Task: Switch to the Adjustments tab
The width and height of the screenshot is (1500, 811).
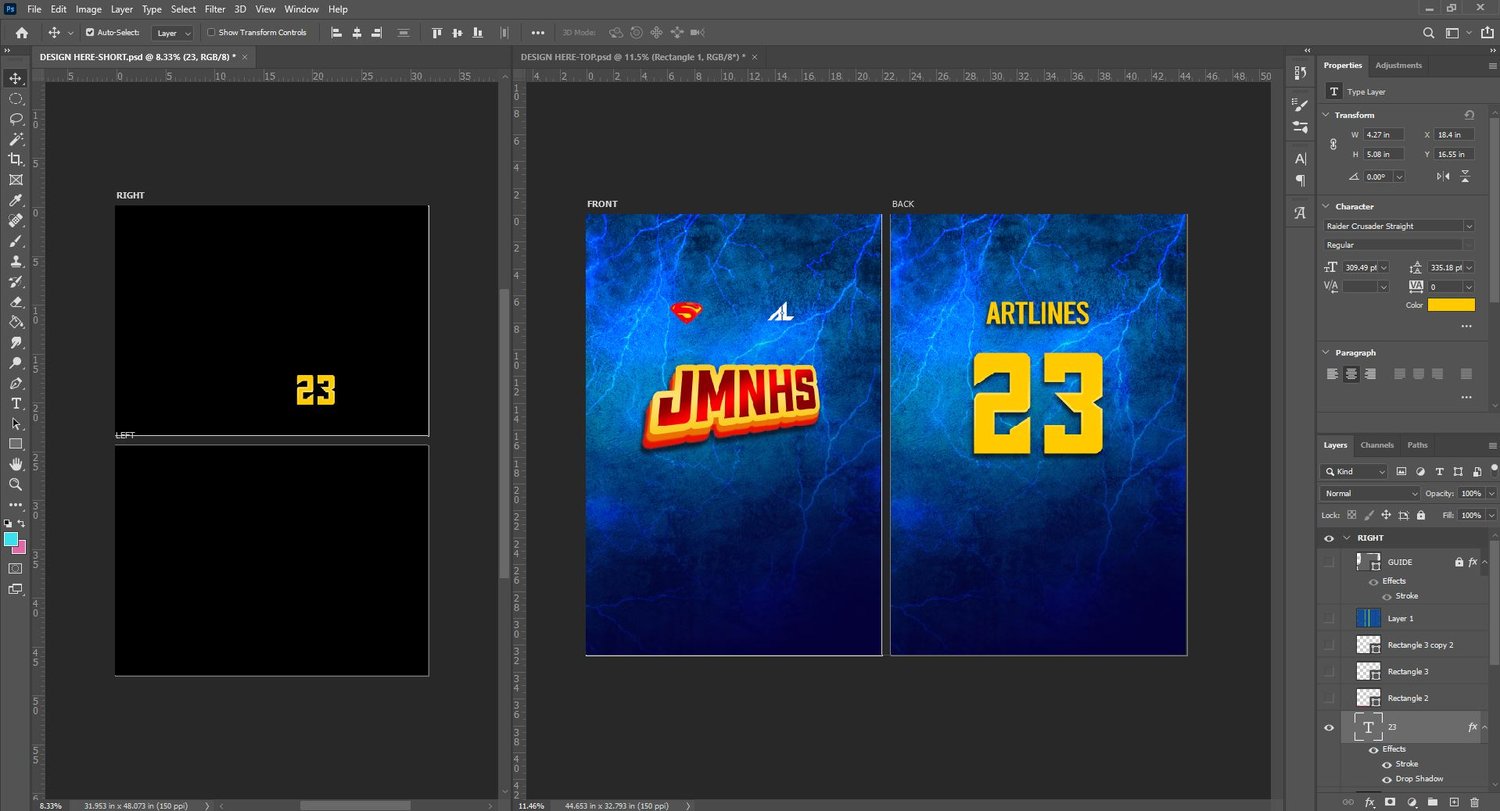Action: [1398, 65]
